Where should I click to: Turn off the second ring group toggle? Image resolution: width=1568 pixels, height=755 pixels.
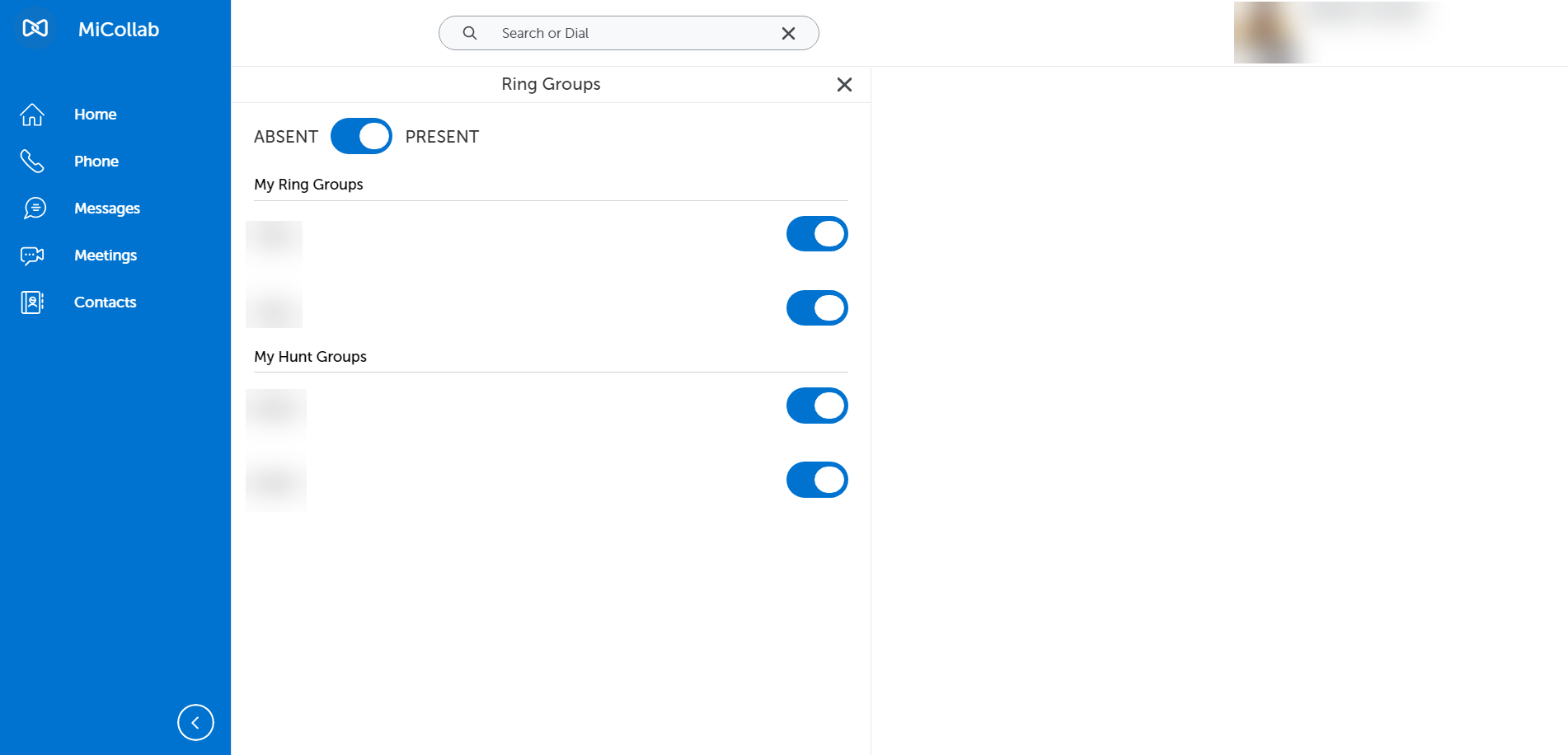817,307
